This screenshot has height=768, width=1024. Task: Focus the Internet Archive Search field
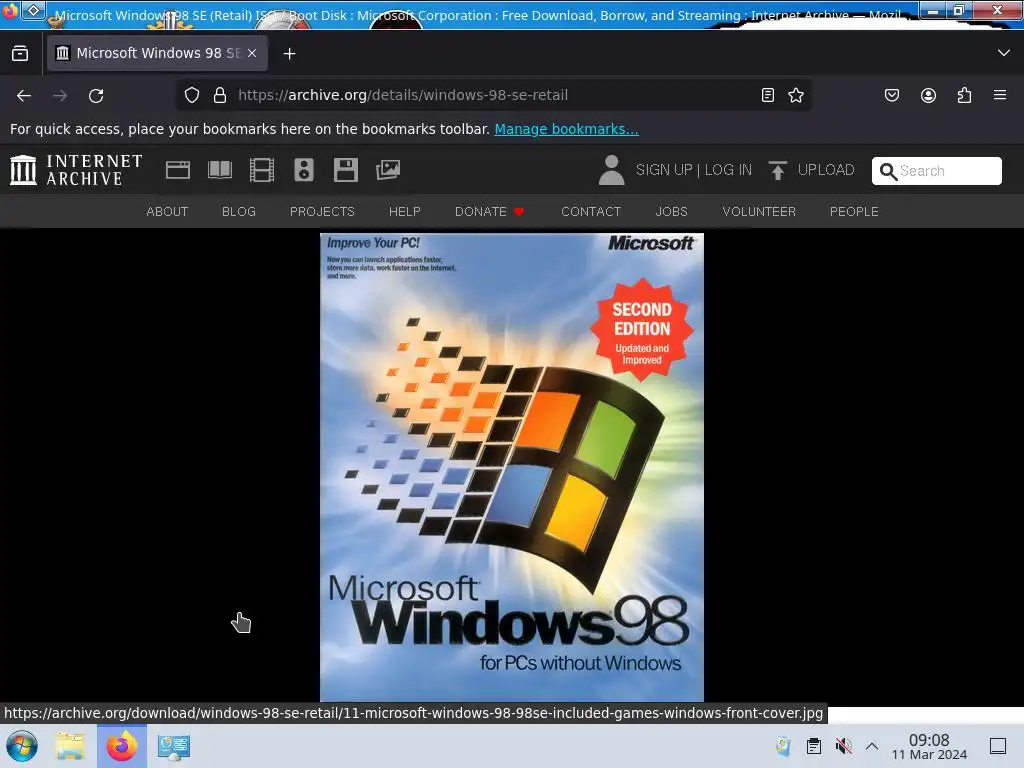pyautogui.click(x=936, y=171)
